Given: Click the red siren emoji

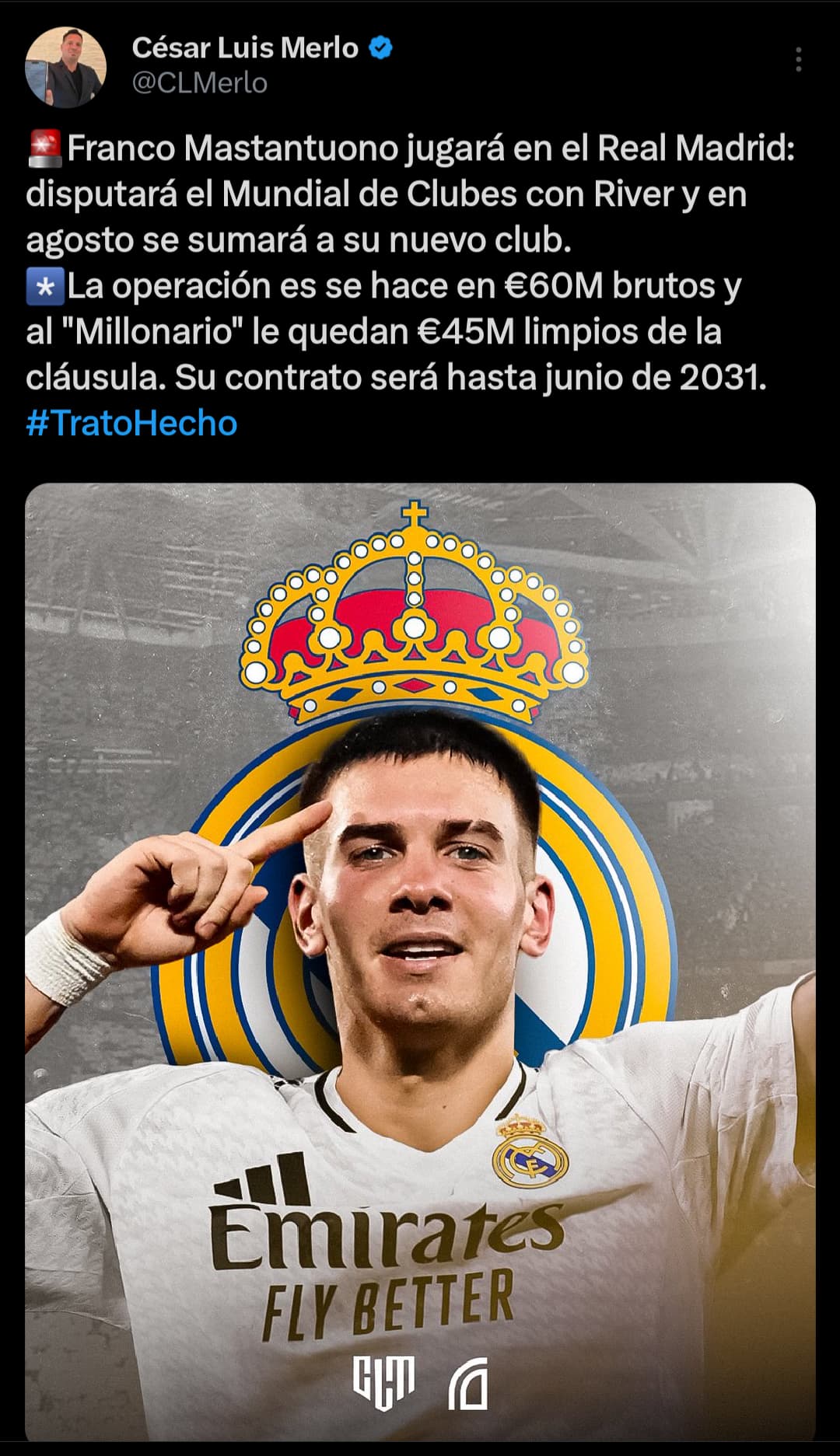Looking at the screenshot, I should coord(45,148).
